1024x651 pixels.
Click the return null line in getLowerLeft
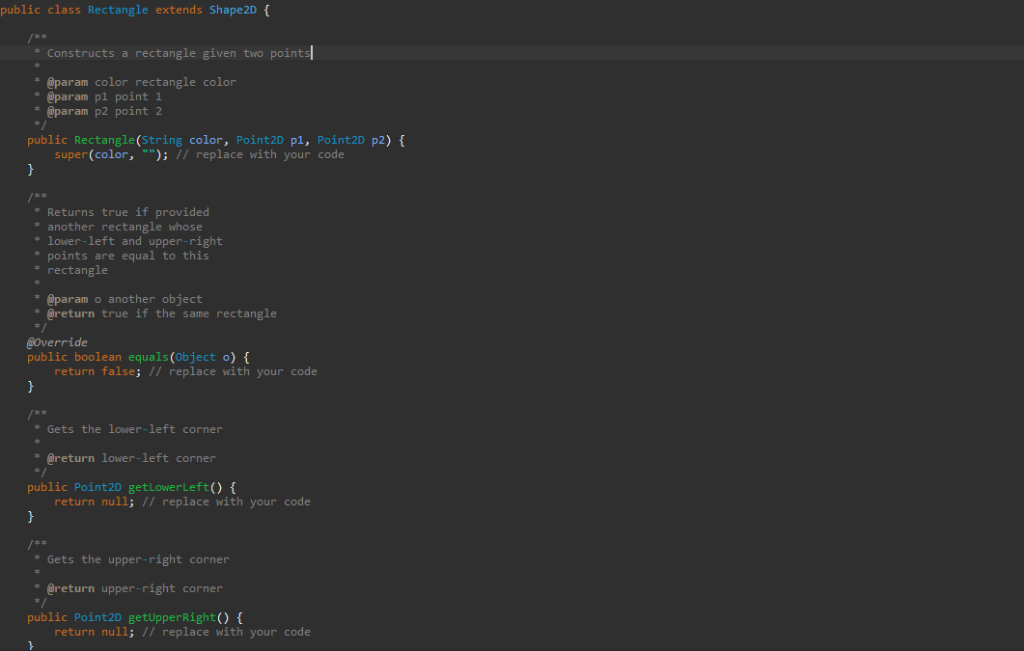91,501
